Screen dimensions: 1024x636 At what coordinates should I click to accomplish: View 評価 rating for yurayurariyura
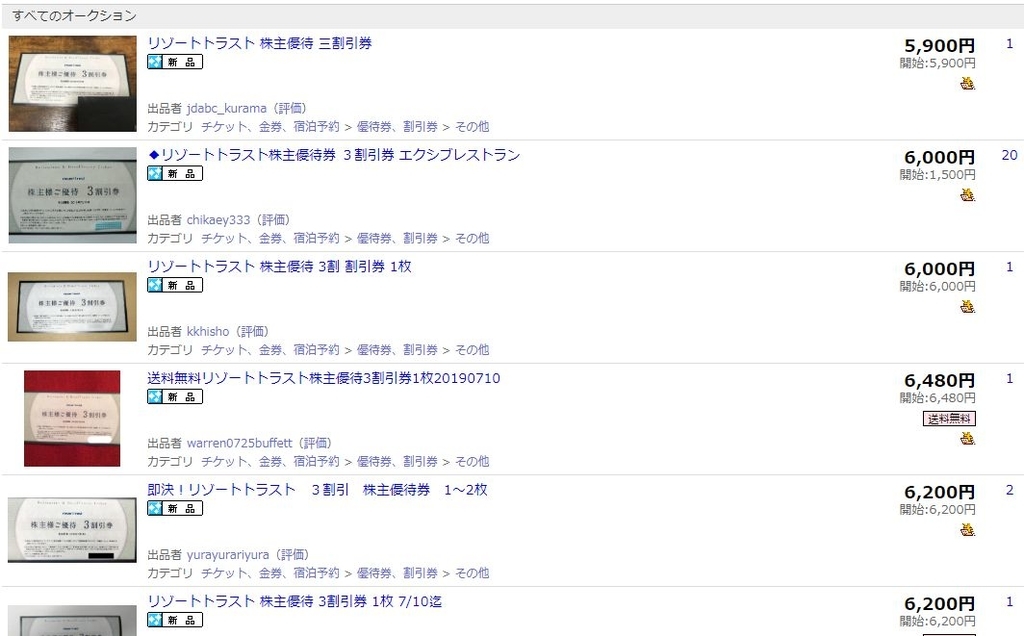292,555
